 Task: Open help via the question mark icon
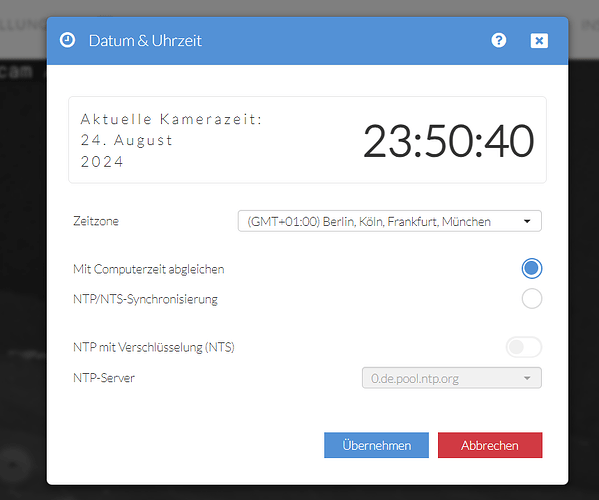tap(499, 40)
